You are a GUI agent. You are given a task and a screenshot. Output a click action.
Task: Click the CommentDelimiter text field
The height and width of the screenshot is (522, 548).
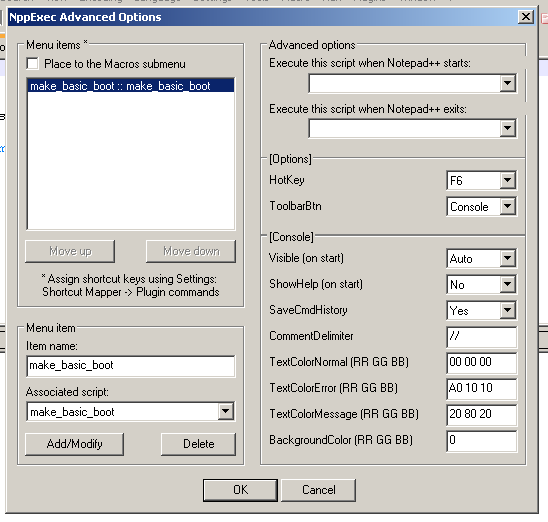click(x=482, y=337)
